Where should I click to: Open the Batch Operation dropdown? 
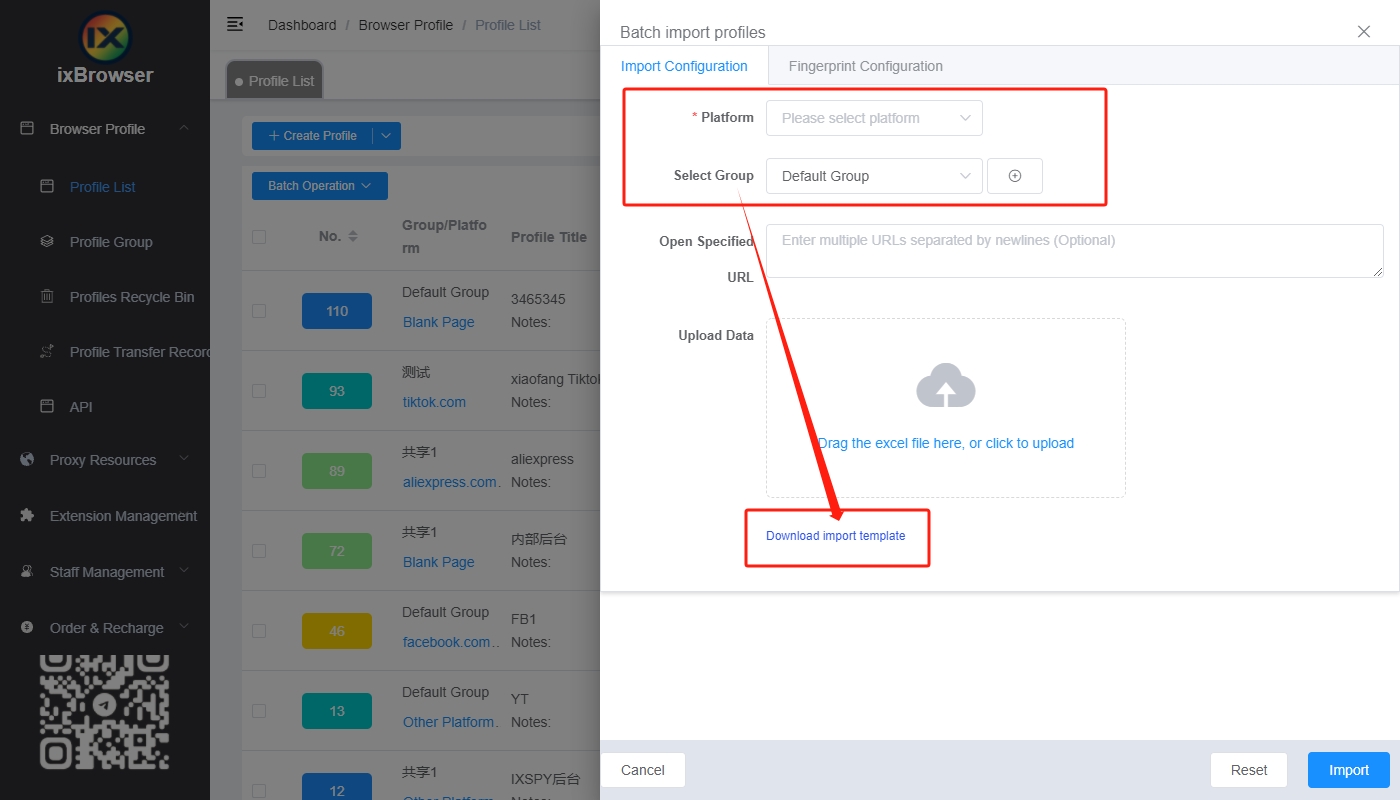[x=320, y=186]
